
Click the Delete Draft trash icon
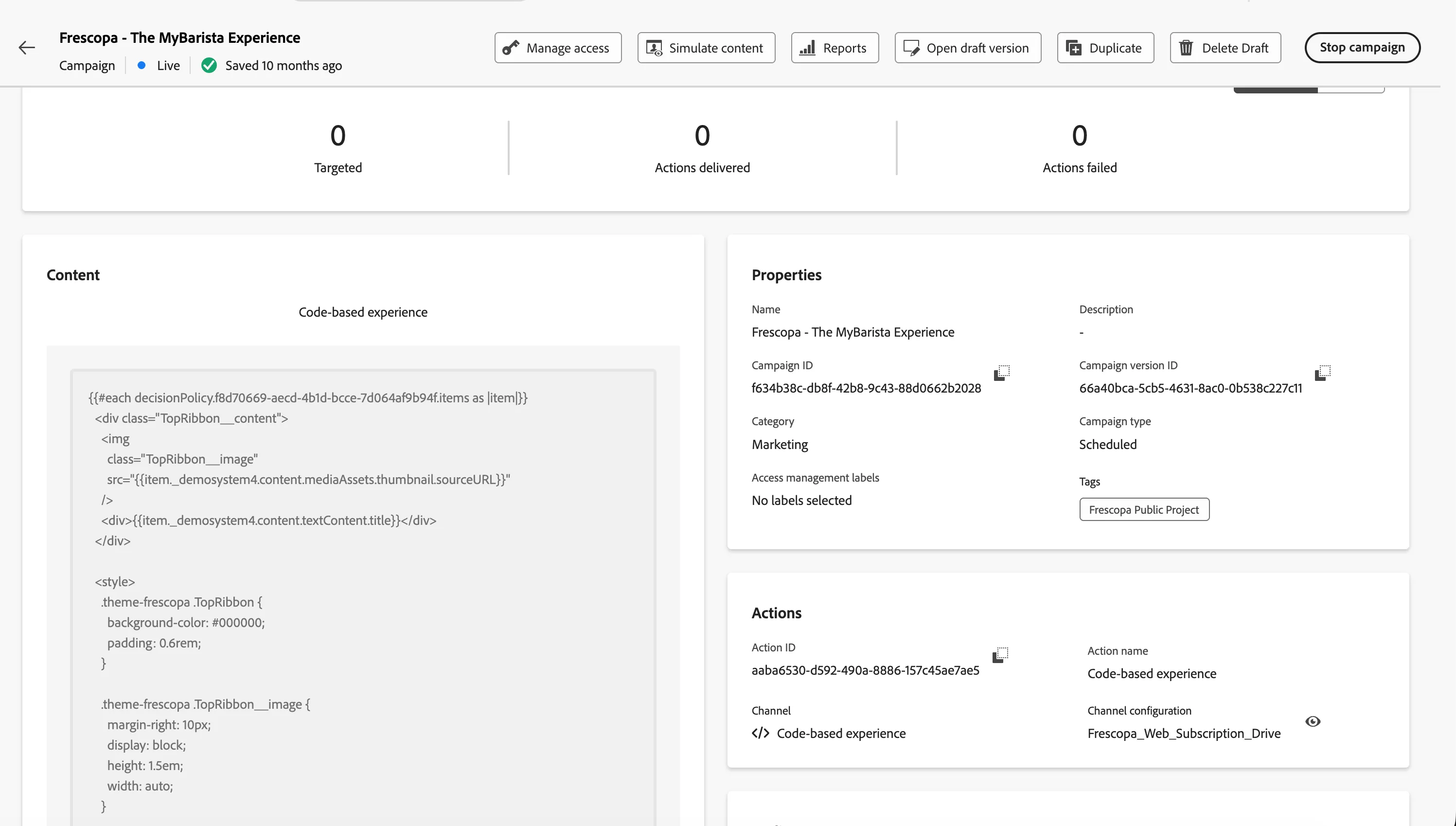[x=1186, y=48]
